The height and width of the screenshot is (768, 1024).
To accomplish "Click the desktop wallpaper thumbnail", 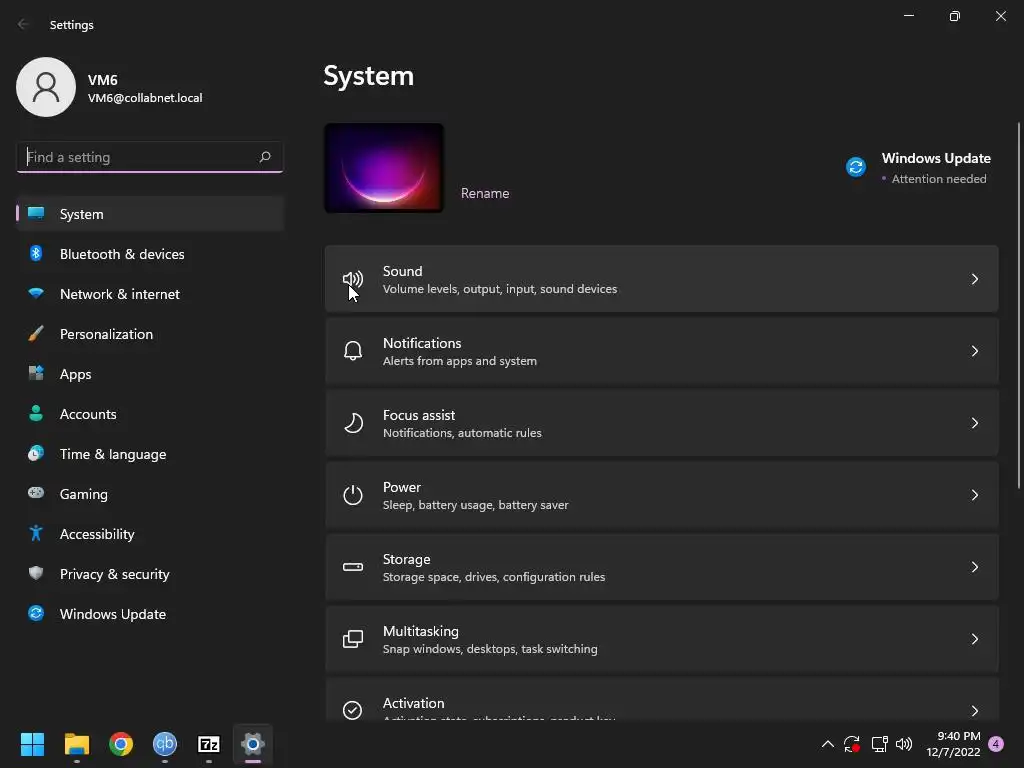I will 384,168.
